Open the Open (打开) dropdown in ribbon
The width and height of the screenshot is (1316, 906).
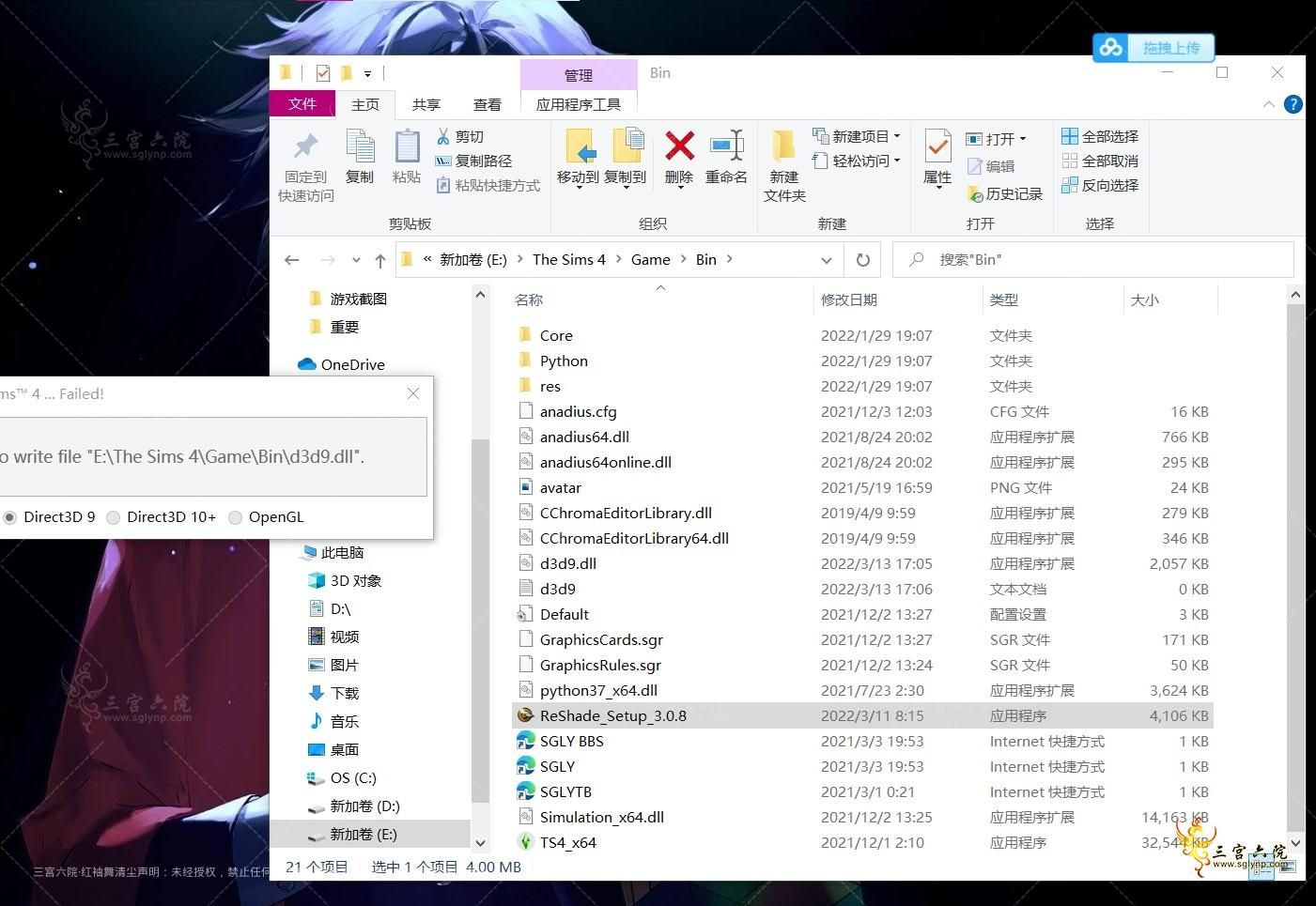[x=997, y=139]
